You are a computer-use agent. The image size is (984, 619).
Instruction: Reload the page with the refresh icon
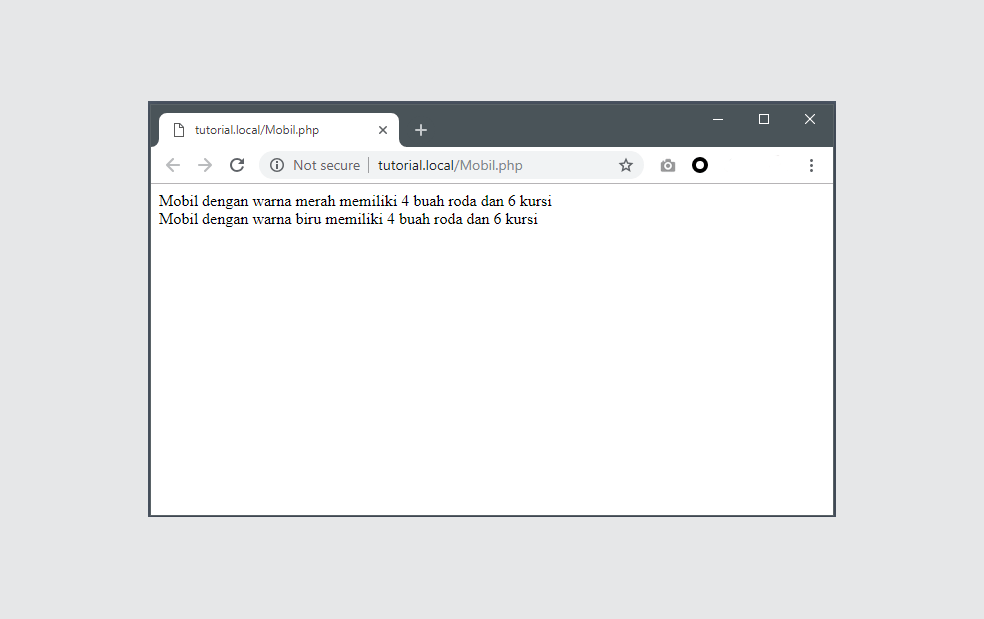pyautogui.click(x=237, y=165)
